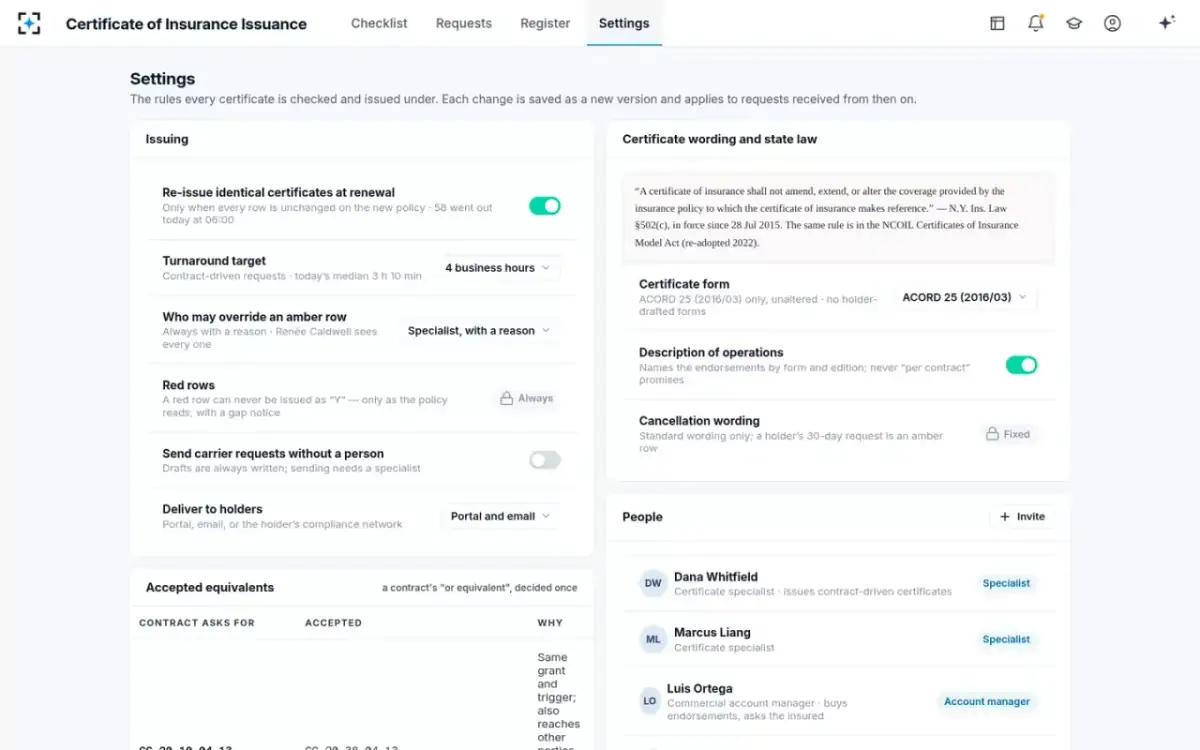
Task: Click the CONTRACT ASKS FOR column header
Action: pyautogui.click(x=197, y=622)
